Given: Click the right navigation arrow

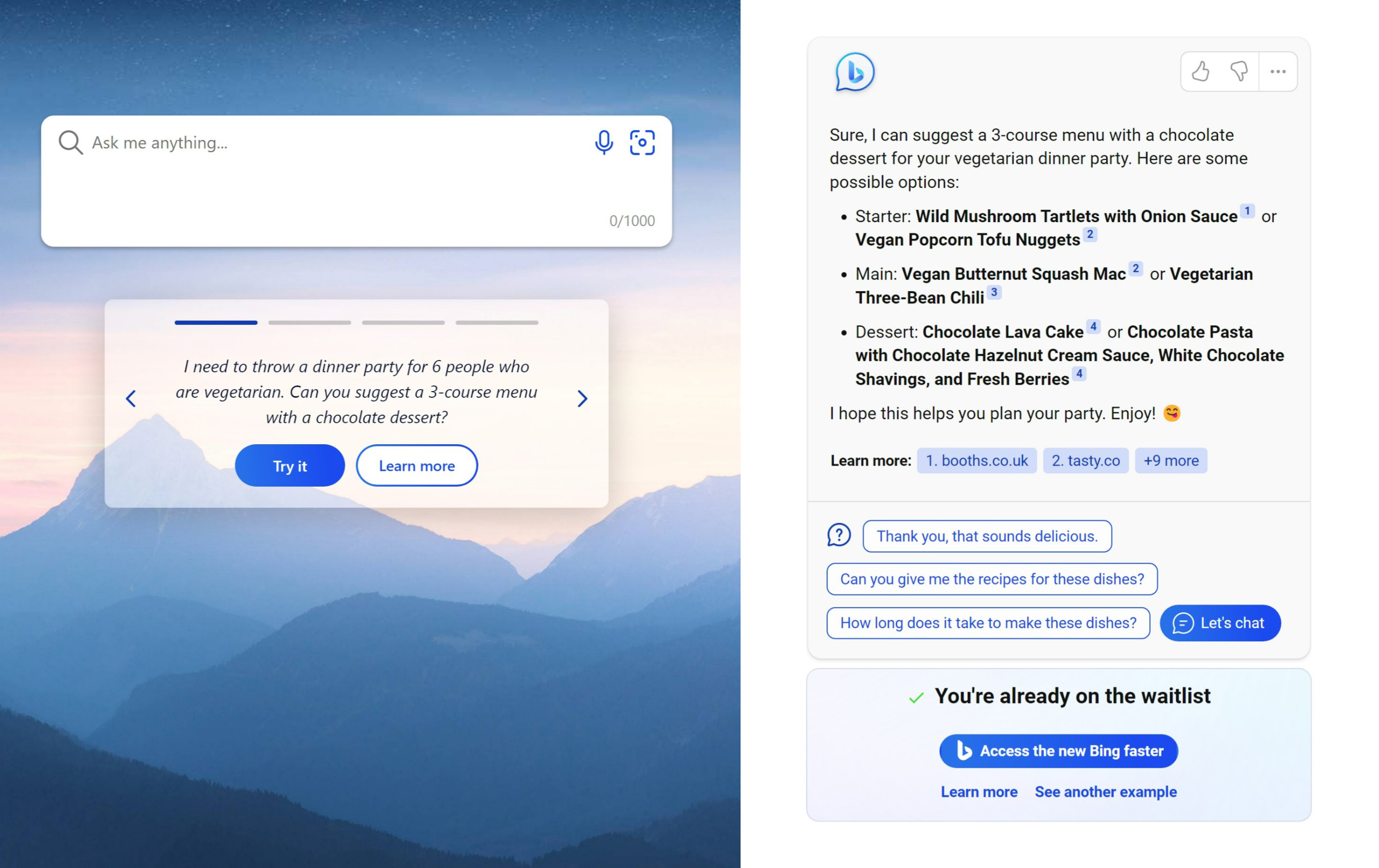Looking at the screenshot, I should tap(582, 398).
